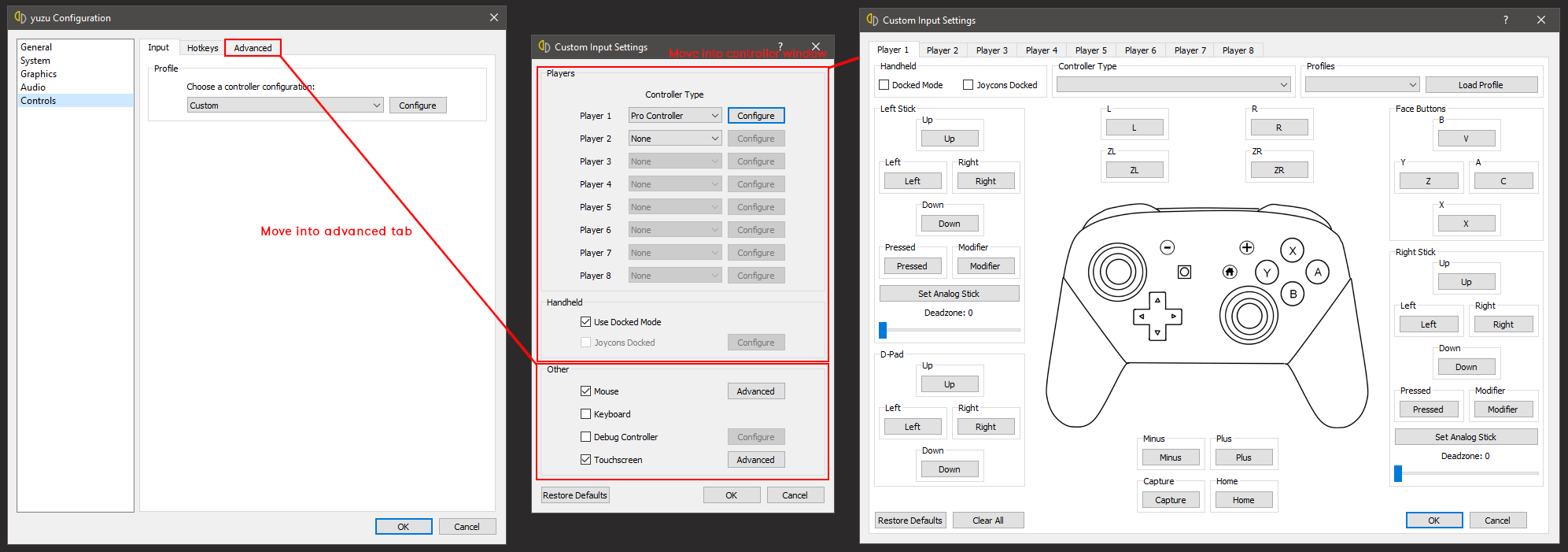Screen dimensions: 1568x552
Task: Click the D-pad cross on controller diagram
Action: (1157, 316)
